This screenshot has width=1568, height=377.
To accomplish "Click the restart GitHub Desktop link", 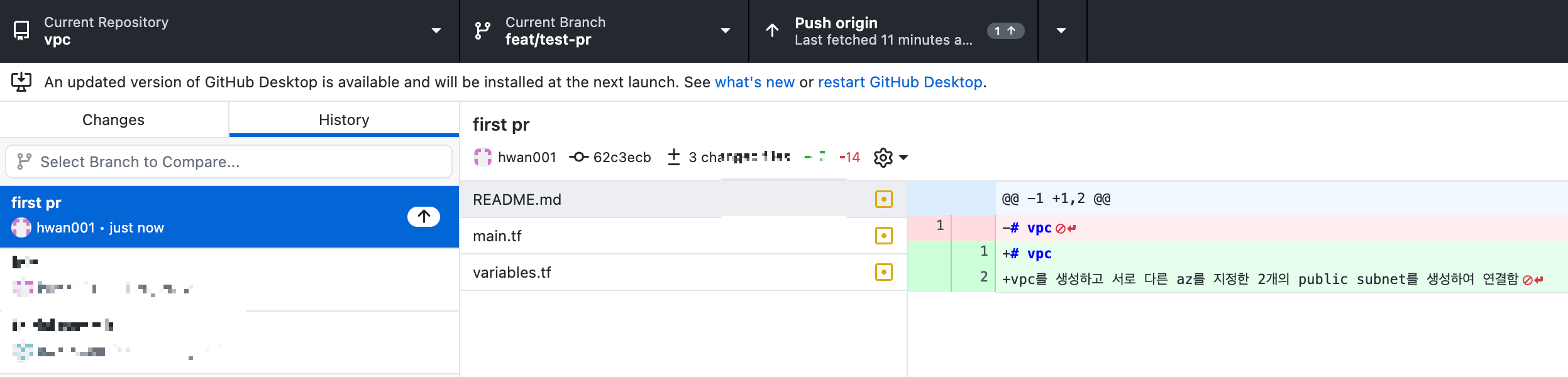I will (900, 82).
